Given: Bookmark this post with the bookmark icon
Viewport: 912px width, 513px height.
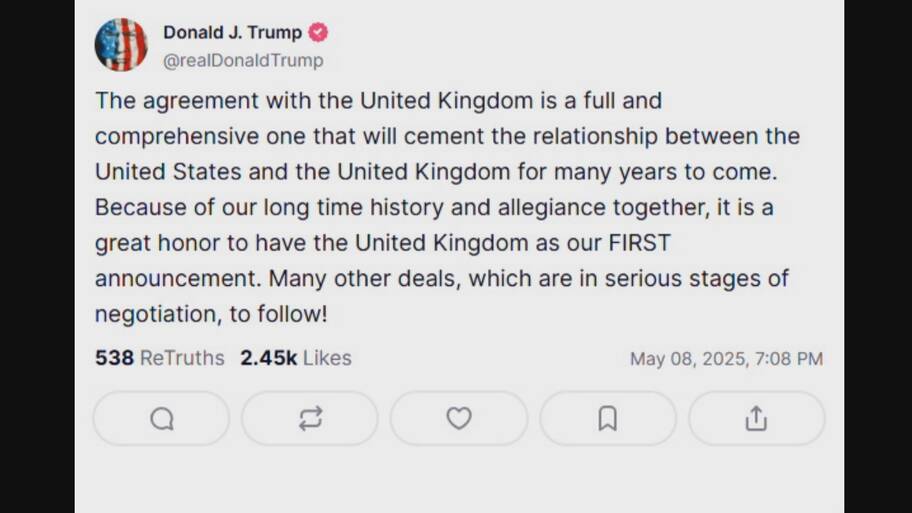Looking at the screenshot, I should (x=608, y=419).
